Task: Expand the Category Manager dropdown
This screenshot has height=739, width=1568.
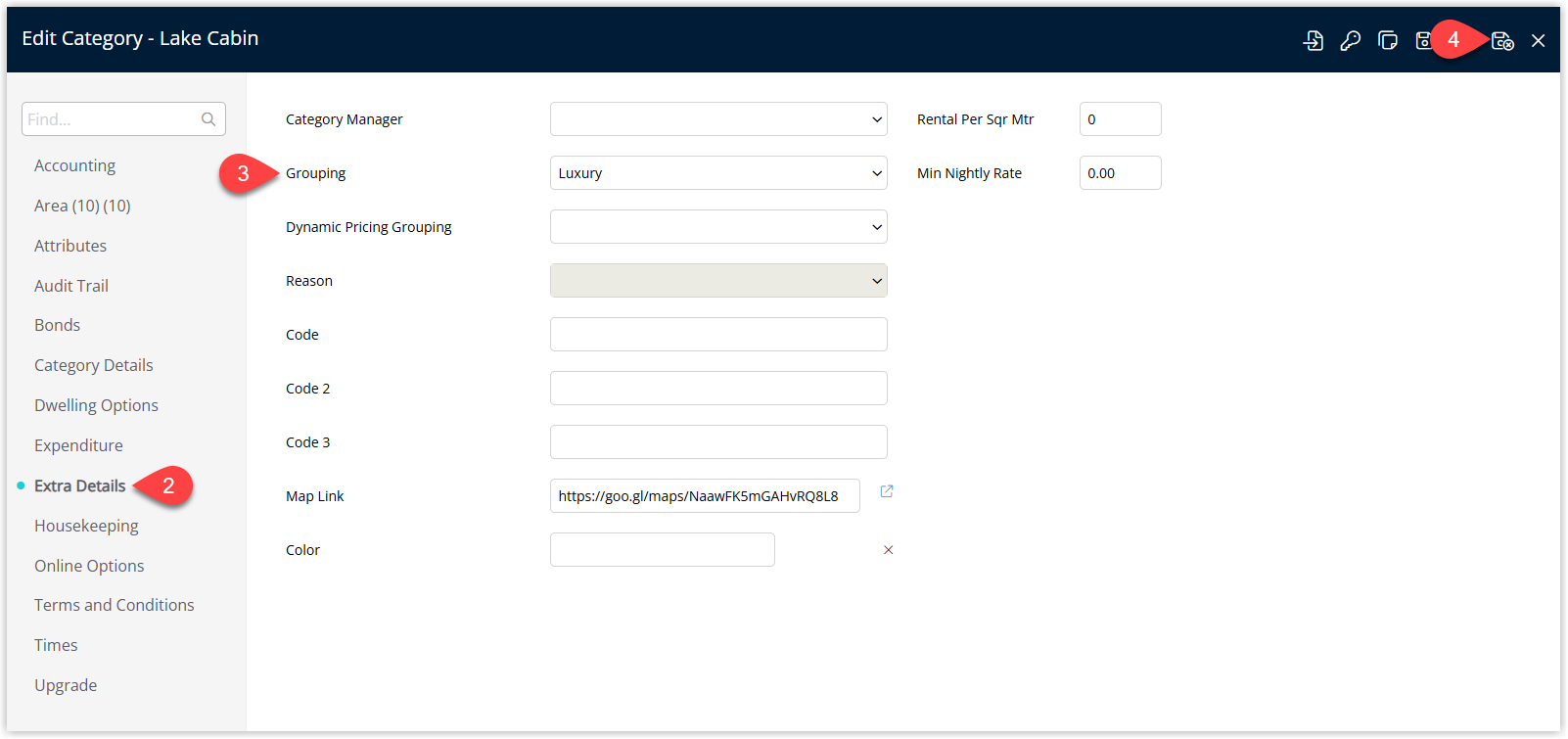Action: coord(718,119)
